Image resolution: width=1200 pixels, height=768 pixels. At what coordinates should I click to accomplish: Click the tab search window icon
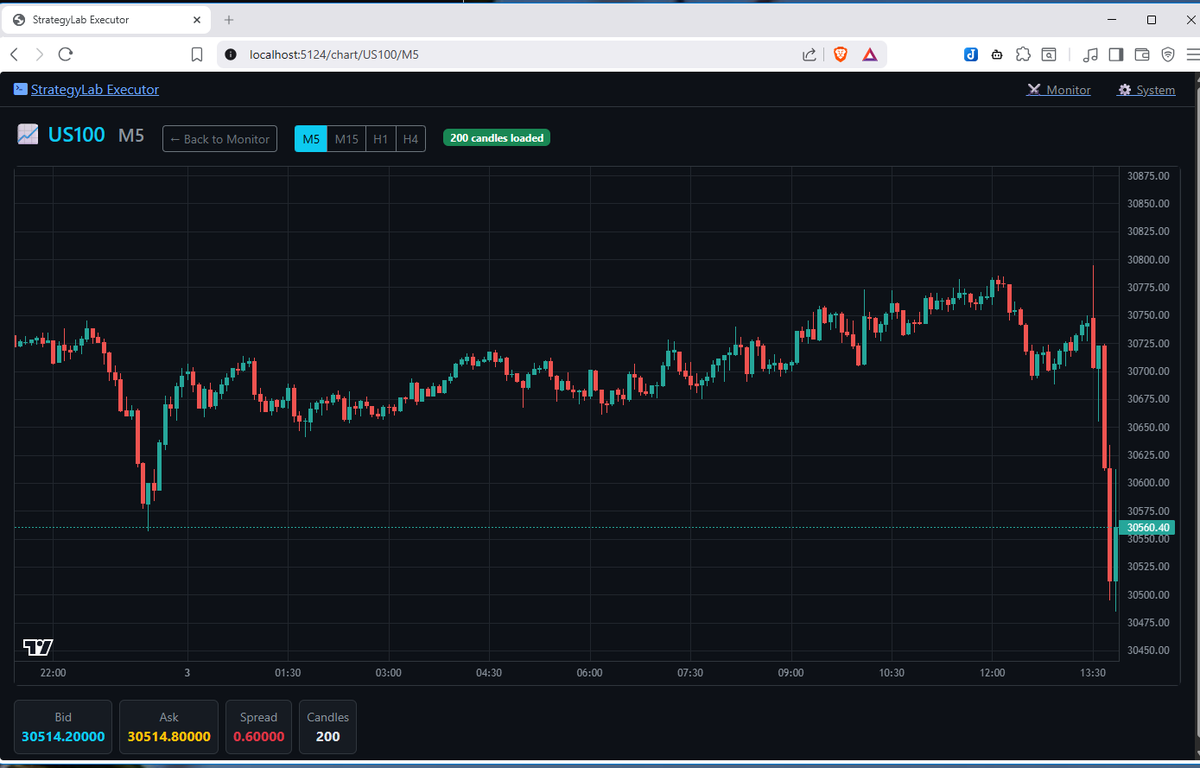(x=1048, y=54)
